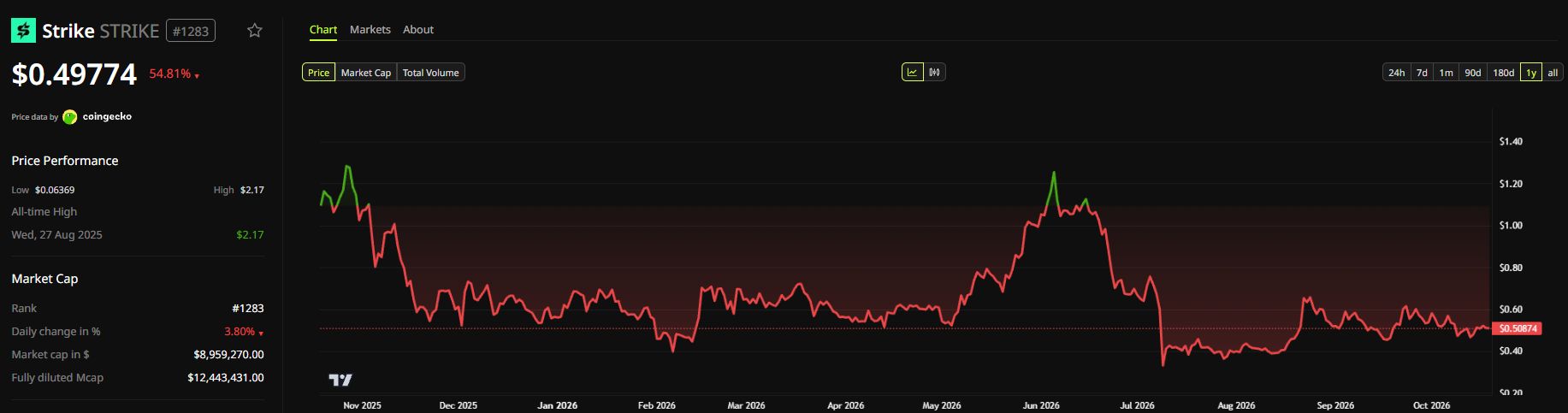The image size is (1568, 413).
Task: Select the Market Cap chart toggle
Action: coord(365,73)
